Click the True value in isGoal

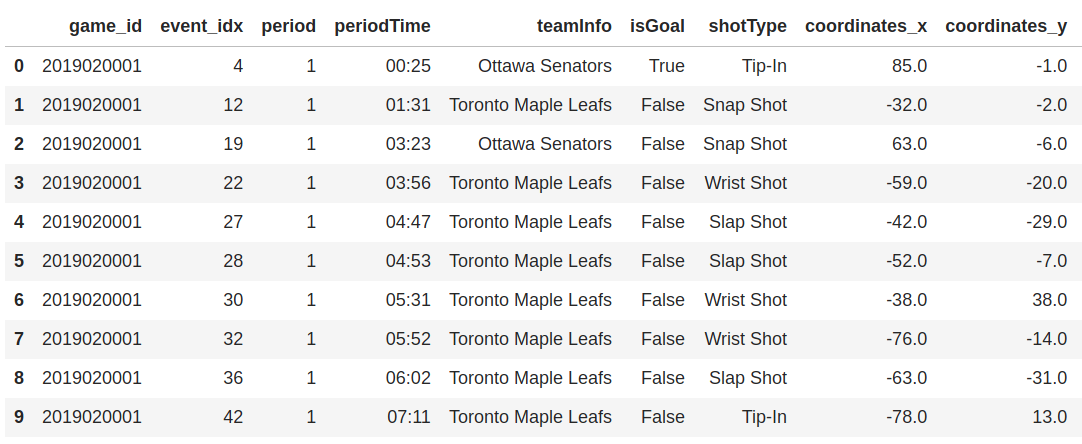667,66
